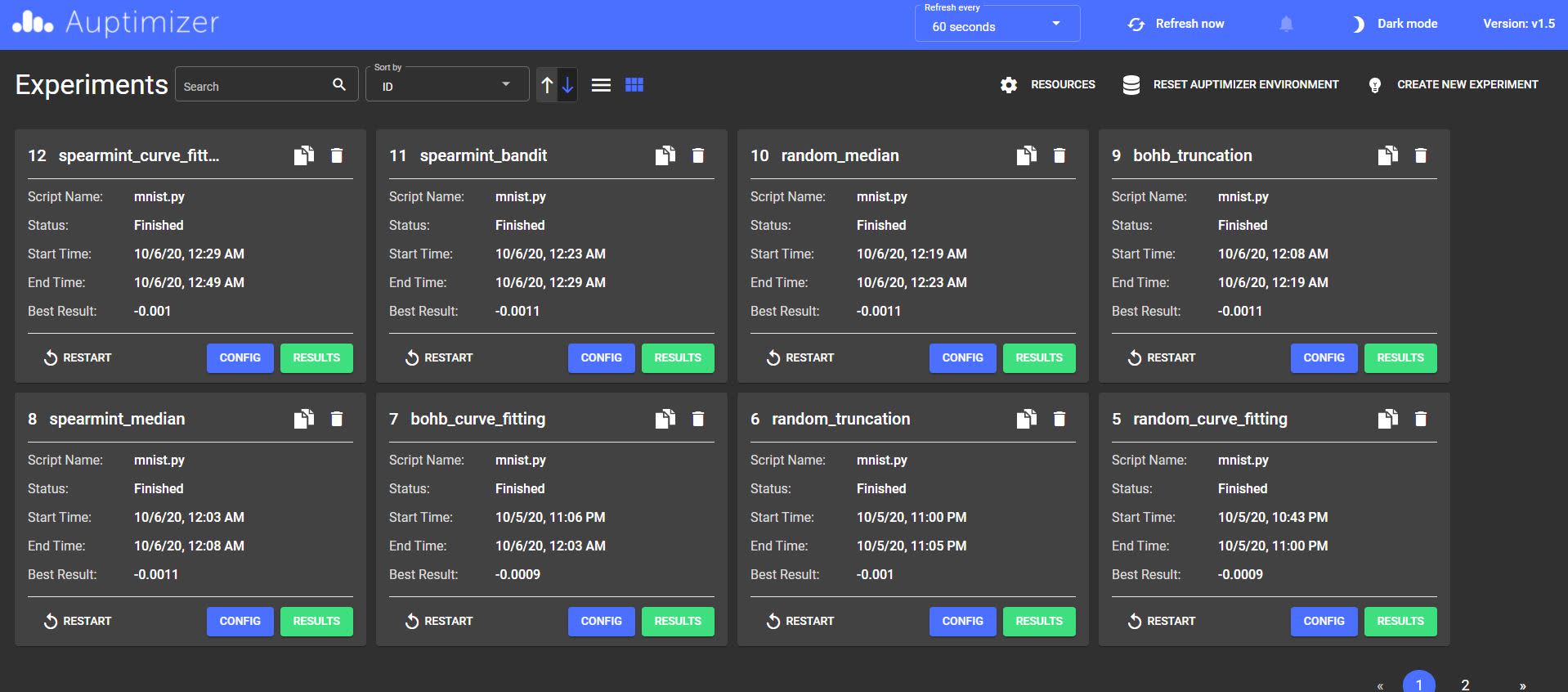Viewport: 1568px width, 692px height.
Task: Copy the spearmint_curve_fitt experiment 12
Action: pyautogui.click(x=304, y=155)
